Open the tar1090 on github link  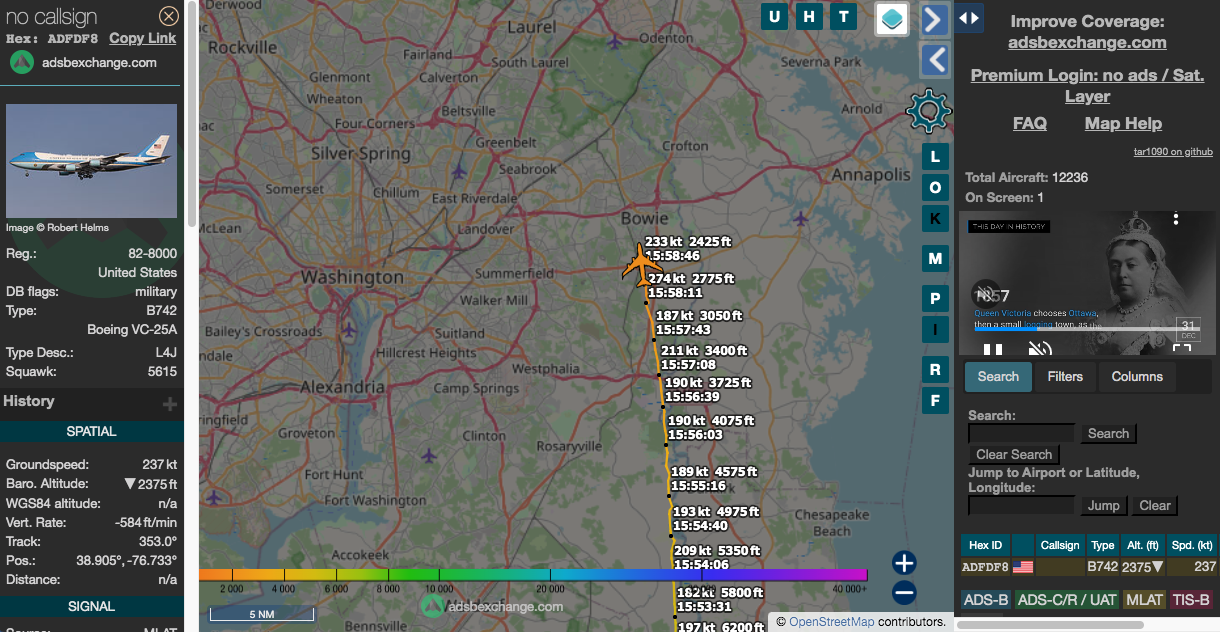(1173, 152)
